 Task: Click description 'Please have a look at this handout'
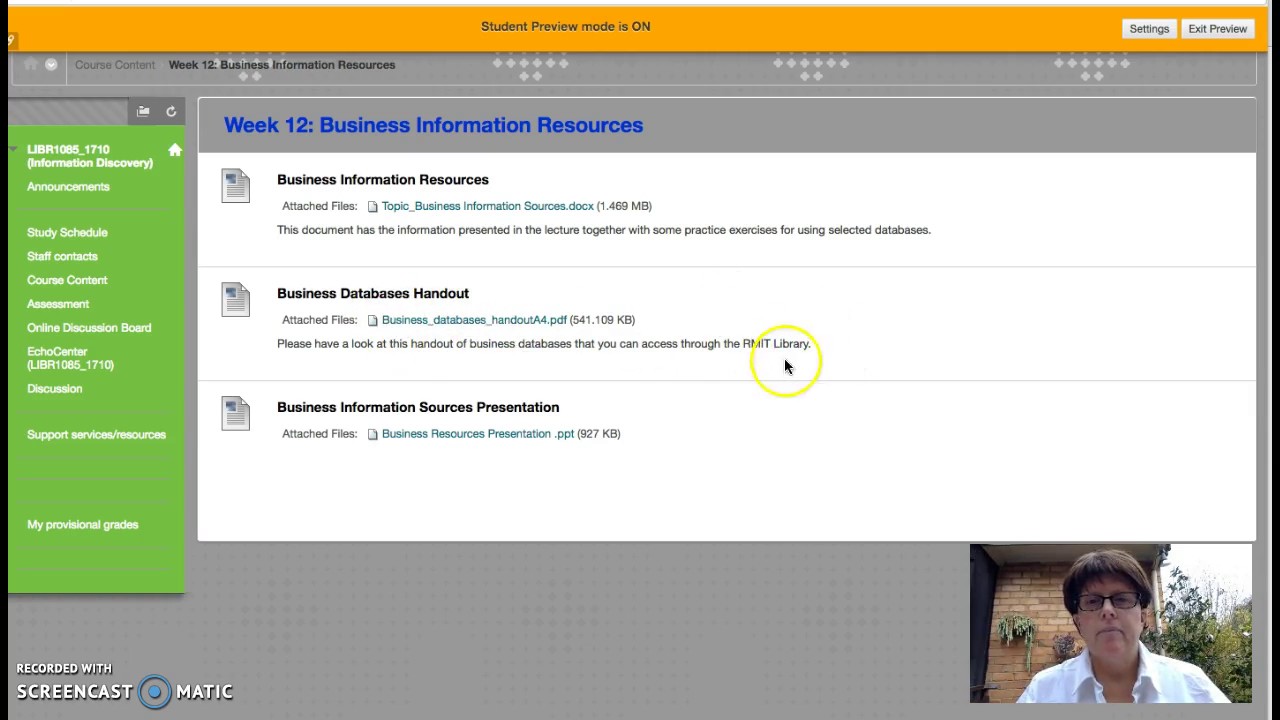pyautogui.click(x=544, y=344)
